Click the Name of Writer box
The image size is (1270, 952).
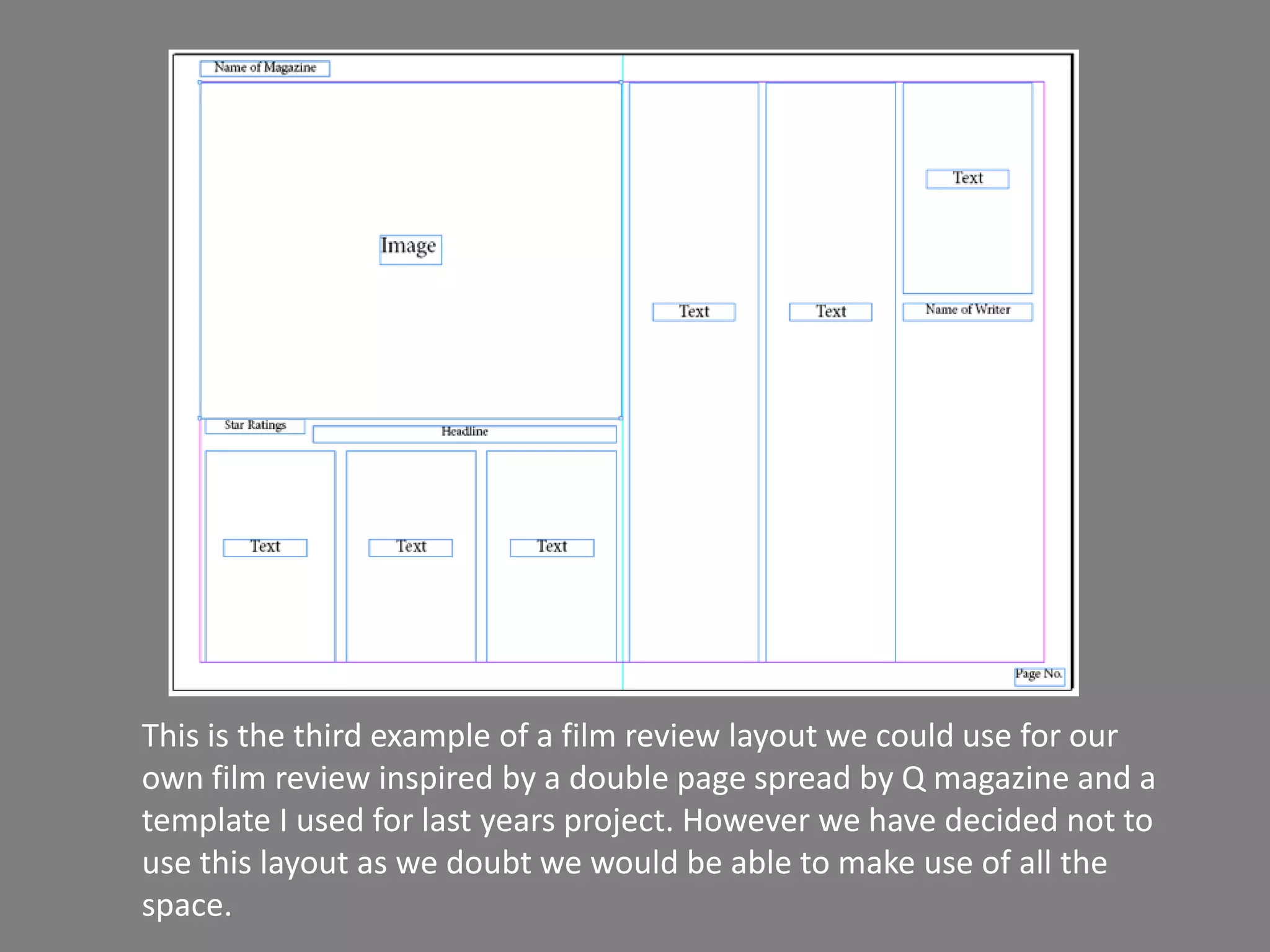click(x=967, y=311)
